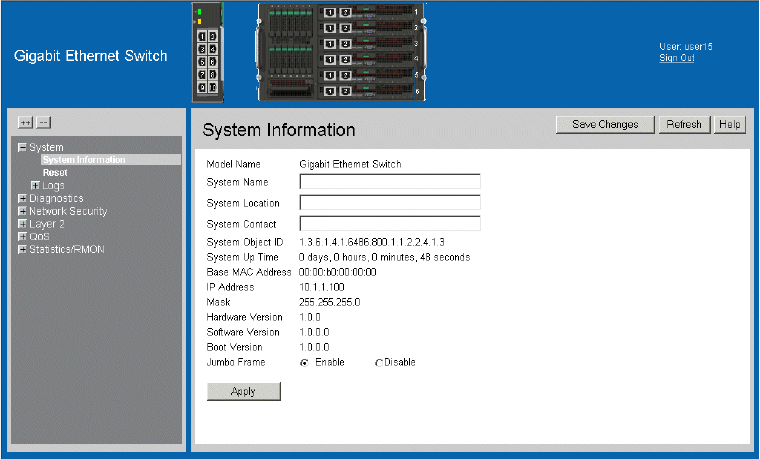760x459 pixels.
Task: Enable the Jumbo Frame option
Action: click(304, 362)
